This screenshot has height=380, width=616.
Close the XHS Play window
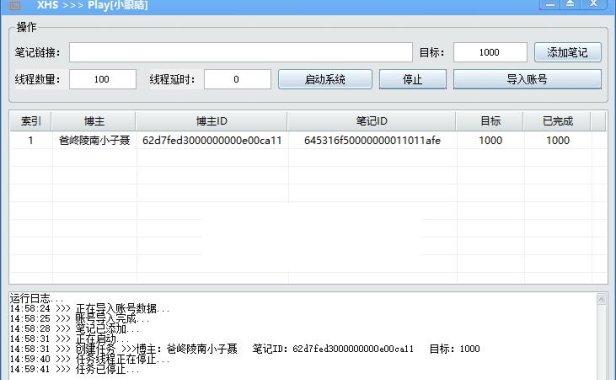594,4
